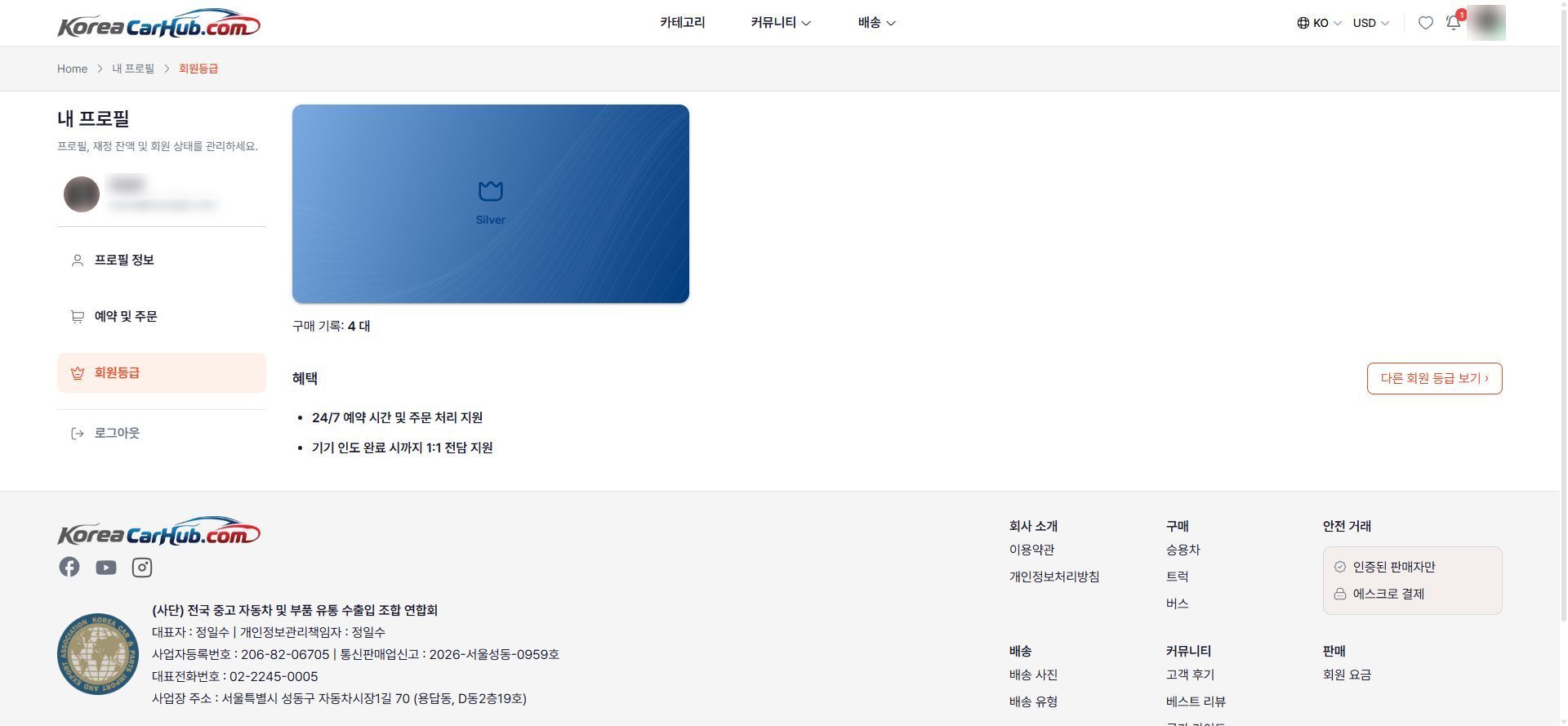Select 프로필 정보 in sidebar
Screen dimensions: 1568x726
tap(162, 260)
